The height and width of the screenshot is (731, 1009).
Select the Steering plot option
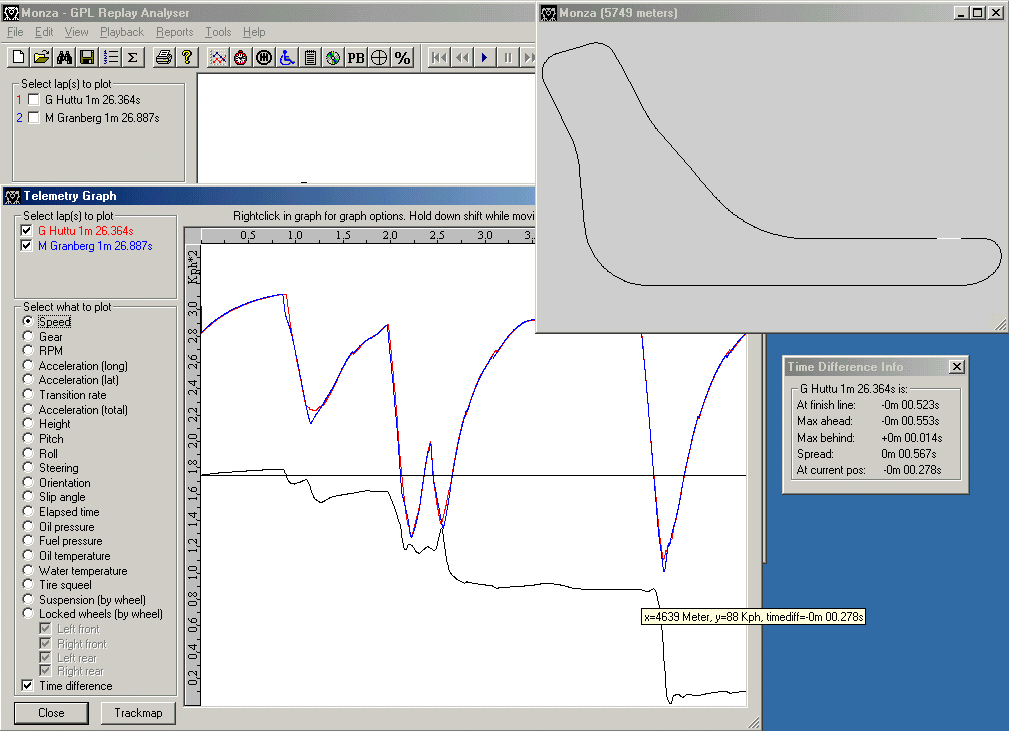[27, 468]
